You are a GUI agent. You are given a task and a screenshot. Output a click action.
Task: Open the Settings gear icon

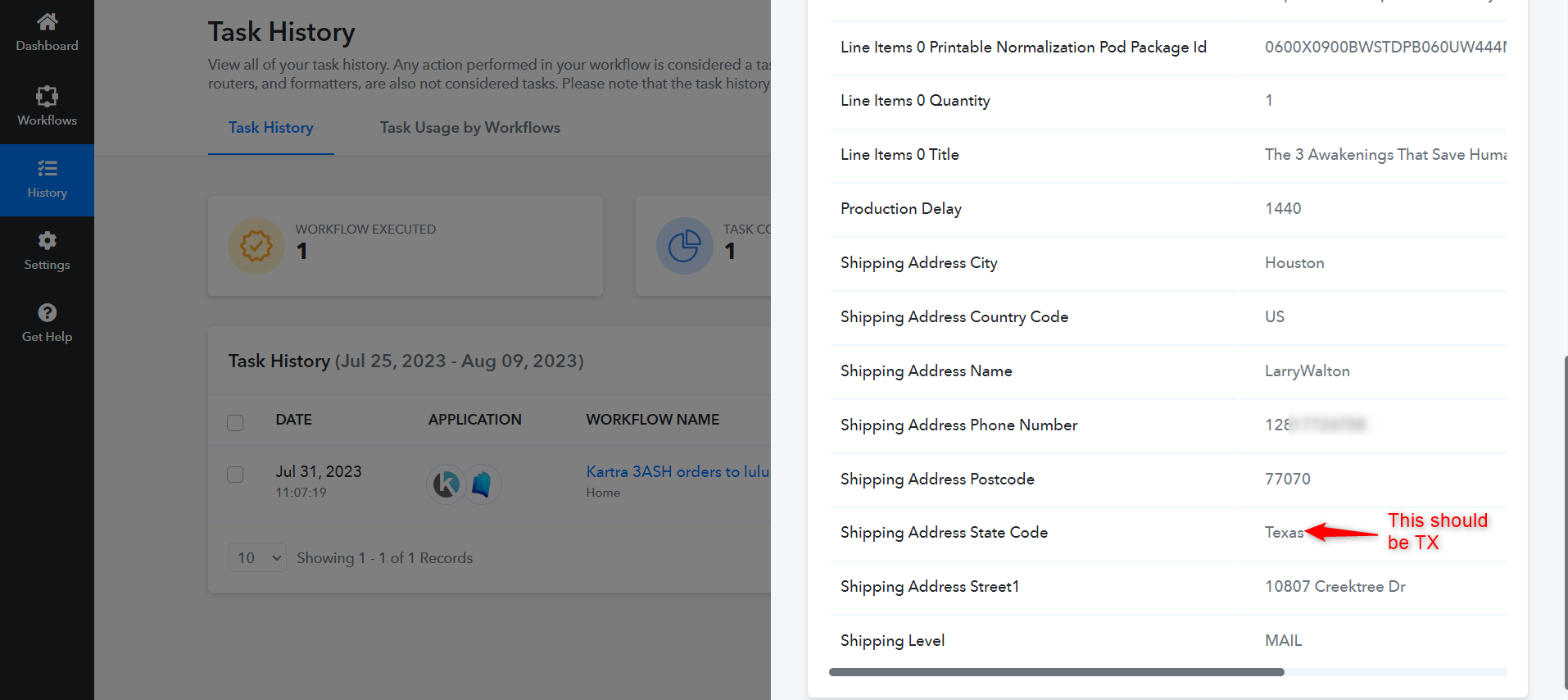(47, 240)
